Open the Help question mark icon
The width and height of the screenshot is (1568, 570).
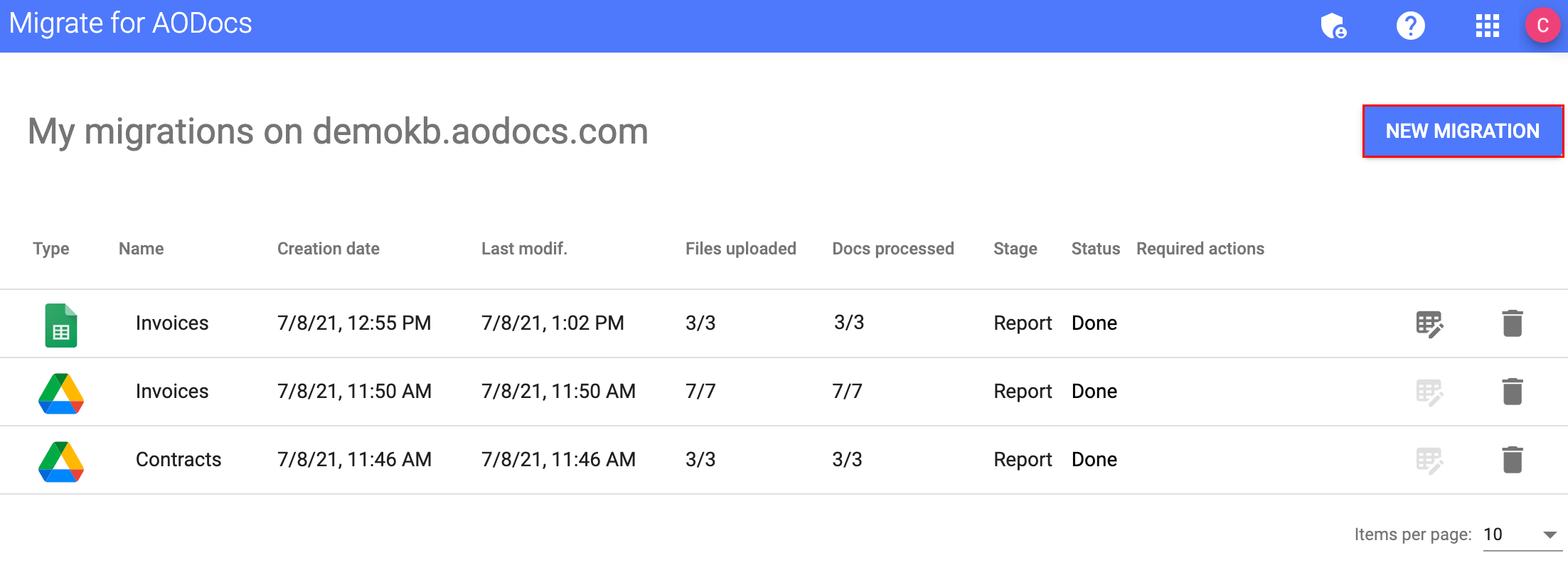(x=1410, y=26)
